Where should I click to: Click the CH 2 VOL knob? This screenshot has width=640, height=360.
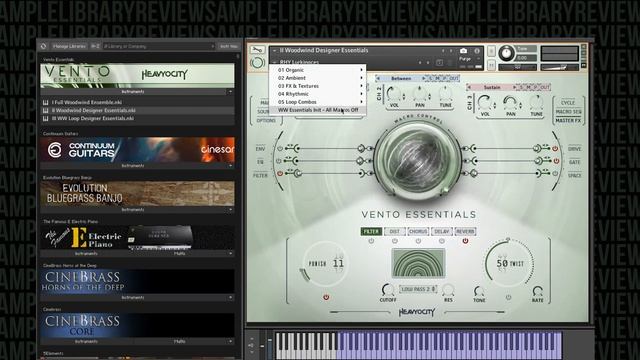point(394,94)
